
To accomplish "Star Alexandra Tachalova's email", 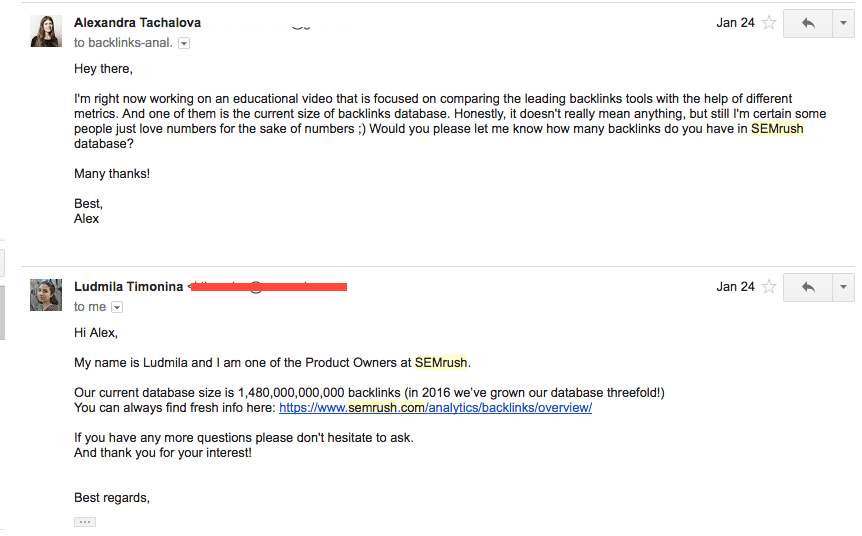I will pyautogui.click(x=769, y=23).
